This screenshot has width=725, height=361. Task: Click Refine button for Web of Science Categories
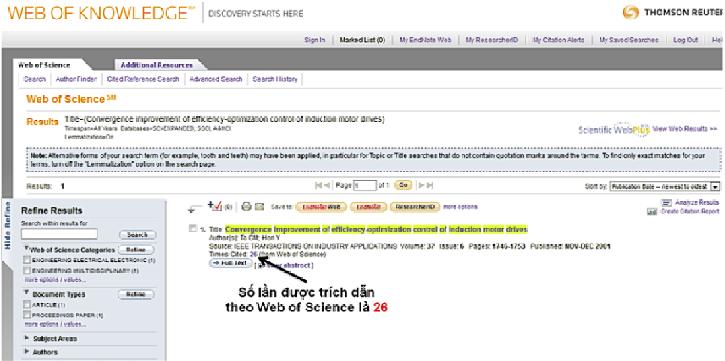pos(136,250)
